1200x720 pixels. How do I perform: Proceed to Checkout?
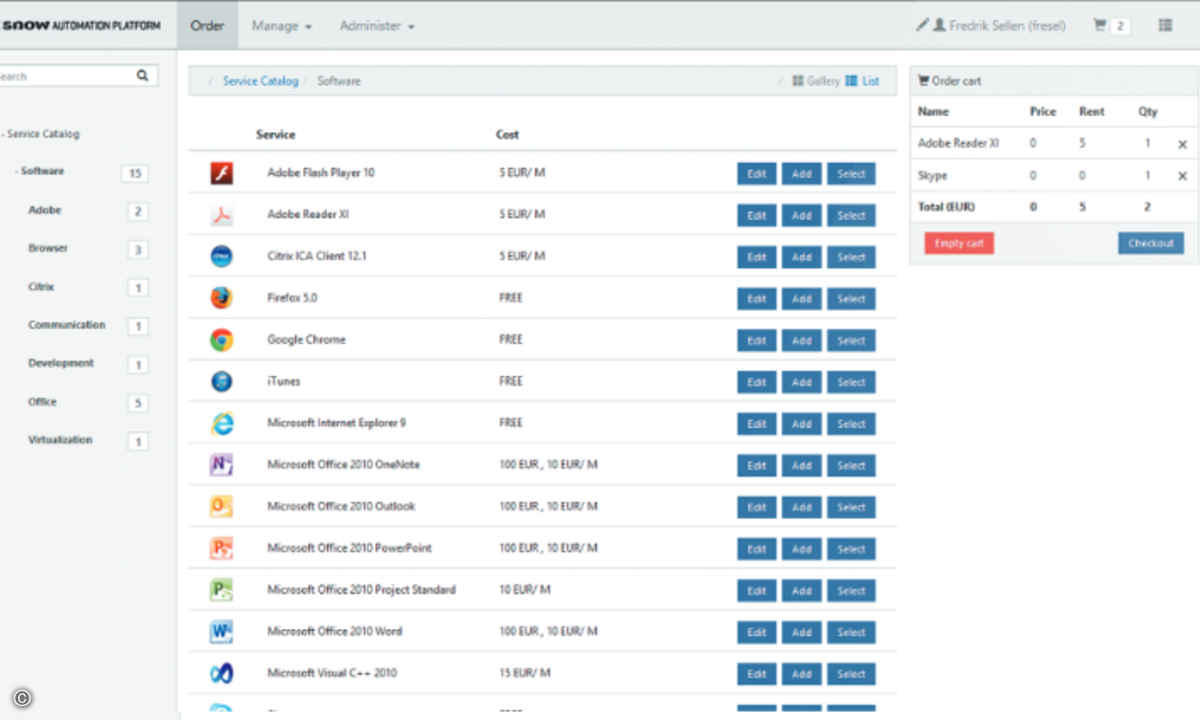[1151, 243]
